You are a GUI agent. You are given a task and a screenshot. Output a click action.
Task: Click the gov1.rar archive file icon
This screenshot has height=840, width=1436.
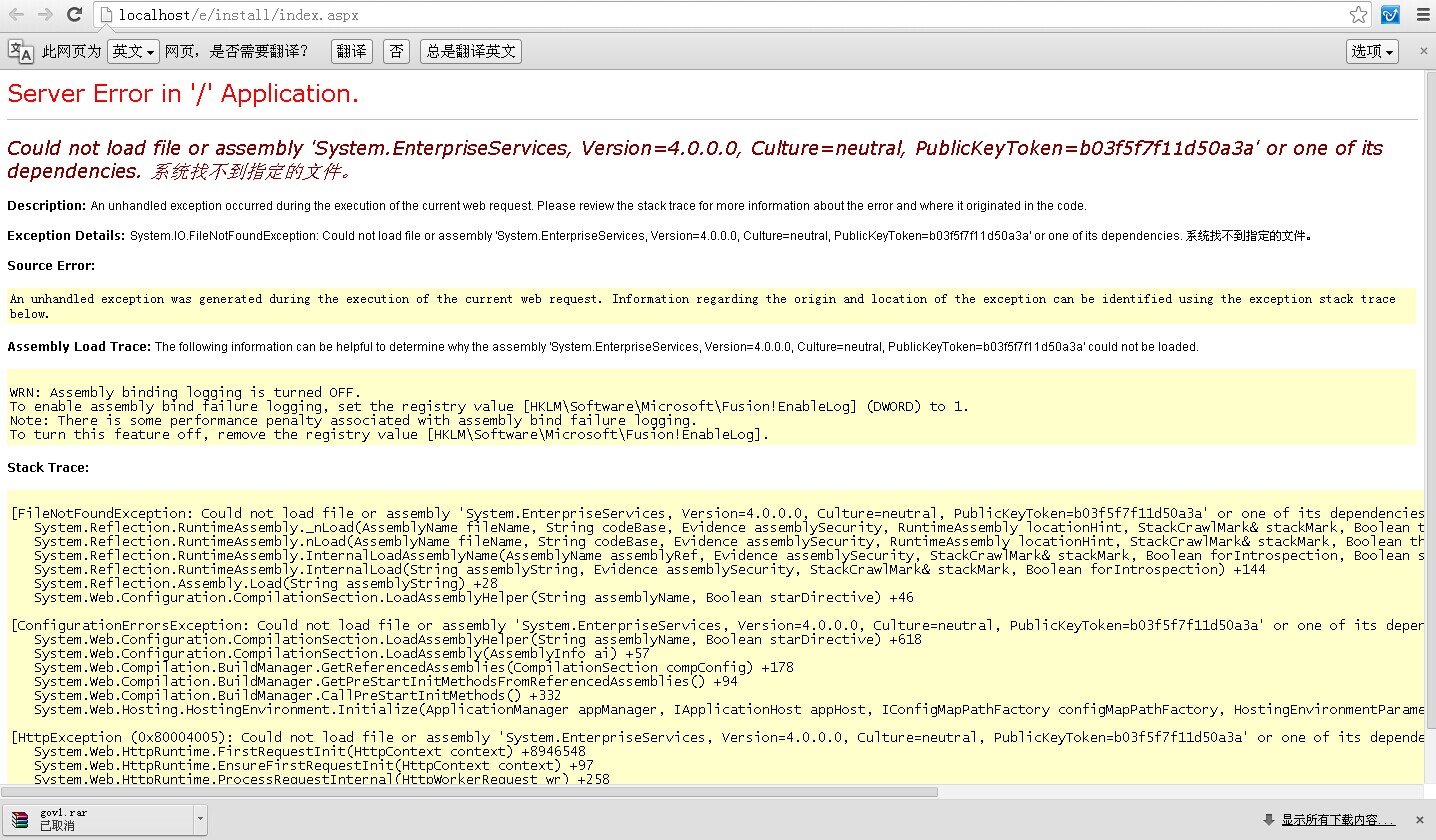pyautogui.click(x=20, y=819)
